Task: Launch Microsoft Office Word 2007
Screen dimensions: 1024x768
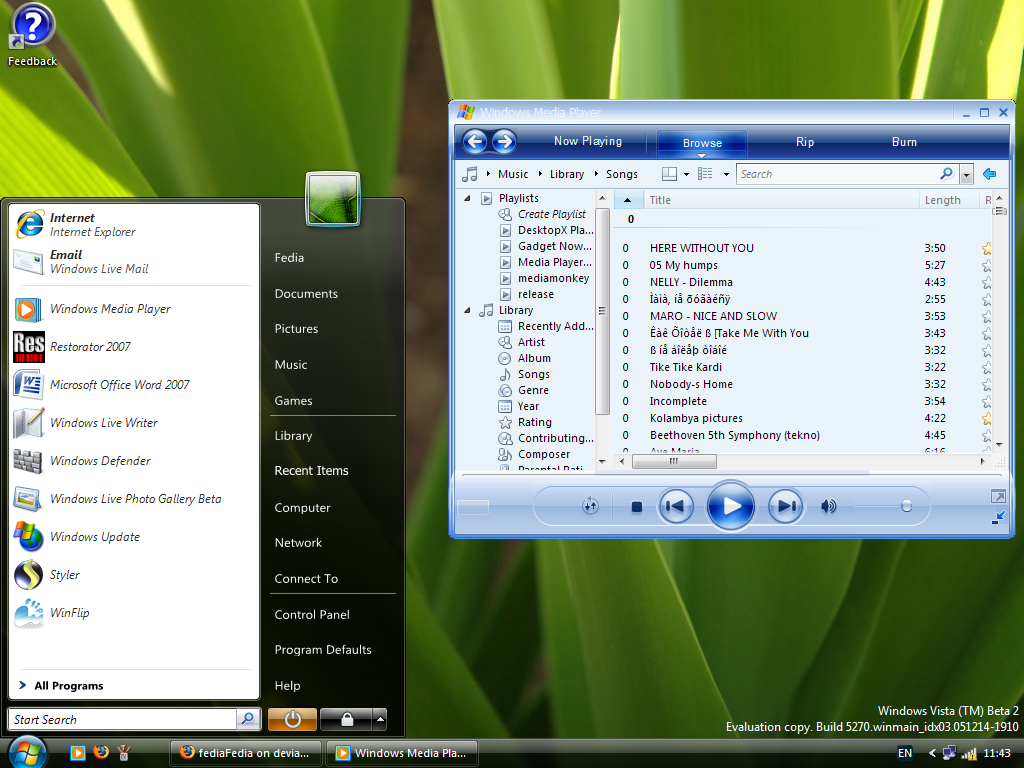Action: tap(134, 385)
